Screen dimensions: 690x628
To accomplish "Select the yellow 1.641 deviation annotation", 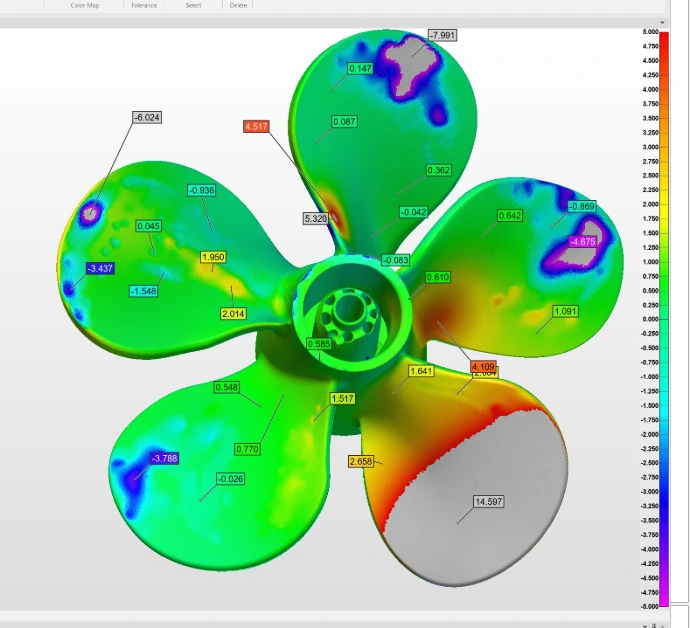I will (422, 371).
